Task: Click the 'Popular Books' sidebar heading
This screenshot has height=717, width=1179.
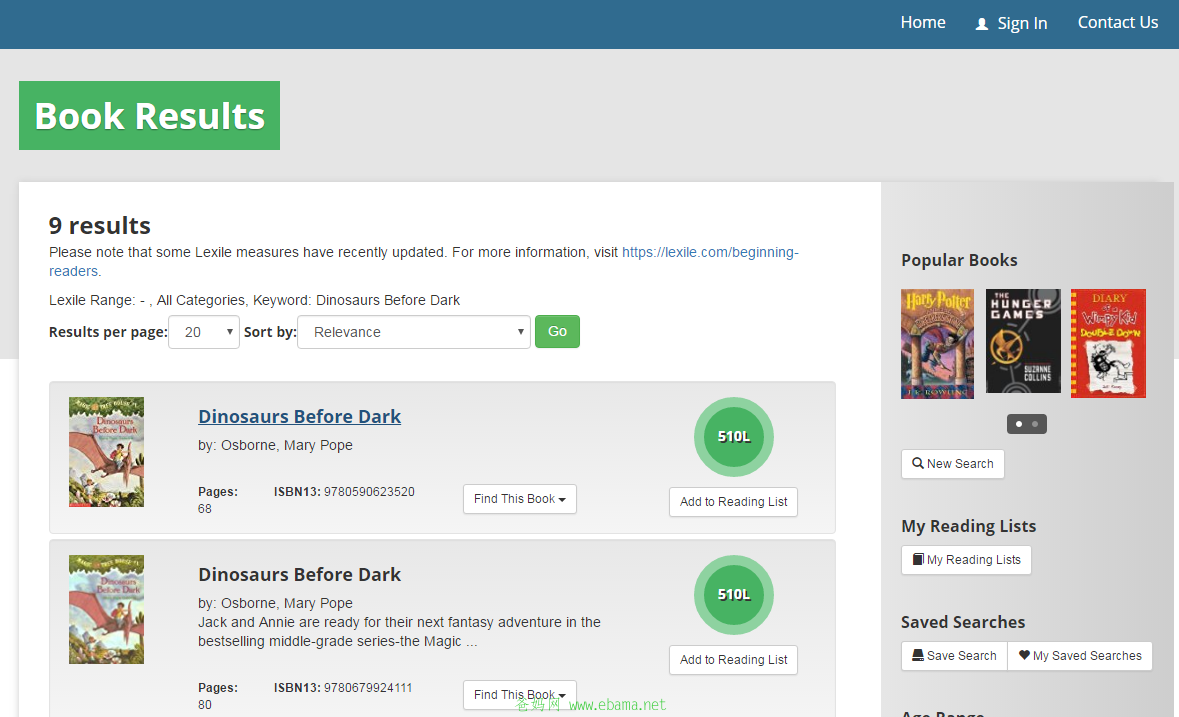Action: (x=959, y=260)
